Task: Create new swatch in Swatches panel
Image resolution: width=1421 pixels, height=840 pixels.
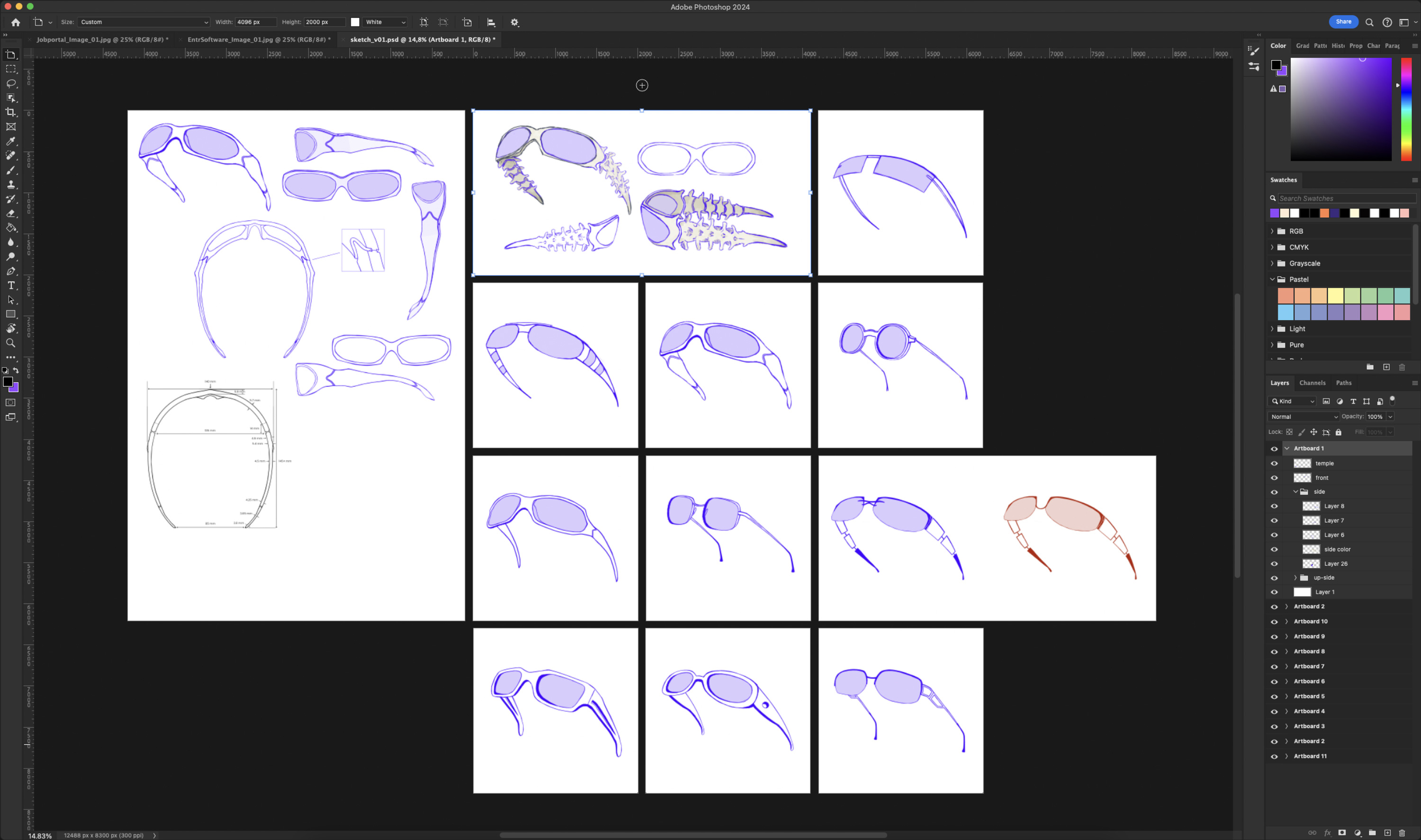Action: click(x=1386, y=367)
